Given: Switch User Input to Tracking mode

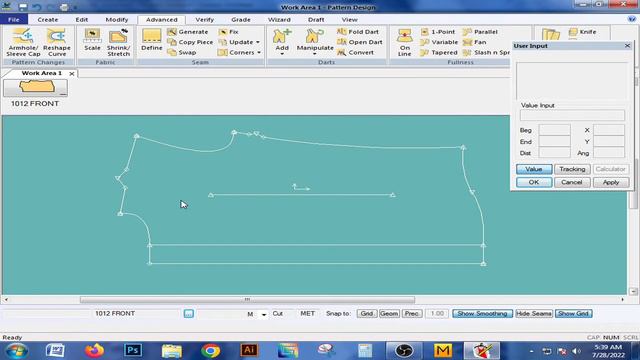Looking at the screenshot, I should (x=572, y=169).
